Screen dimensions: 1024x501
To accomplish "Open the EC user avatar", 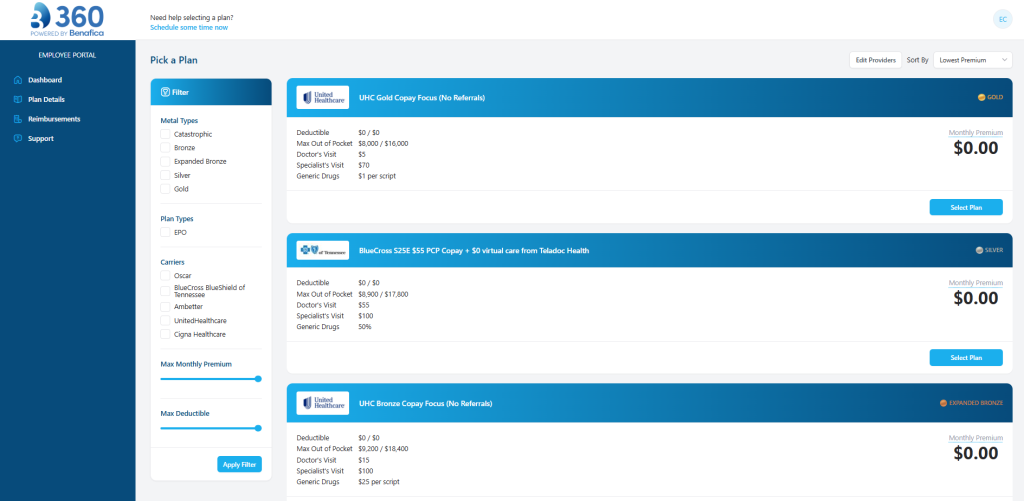I will pos(1002,20).
